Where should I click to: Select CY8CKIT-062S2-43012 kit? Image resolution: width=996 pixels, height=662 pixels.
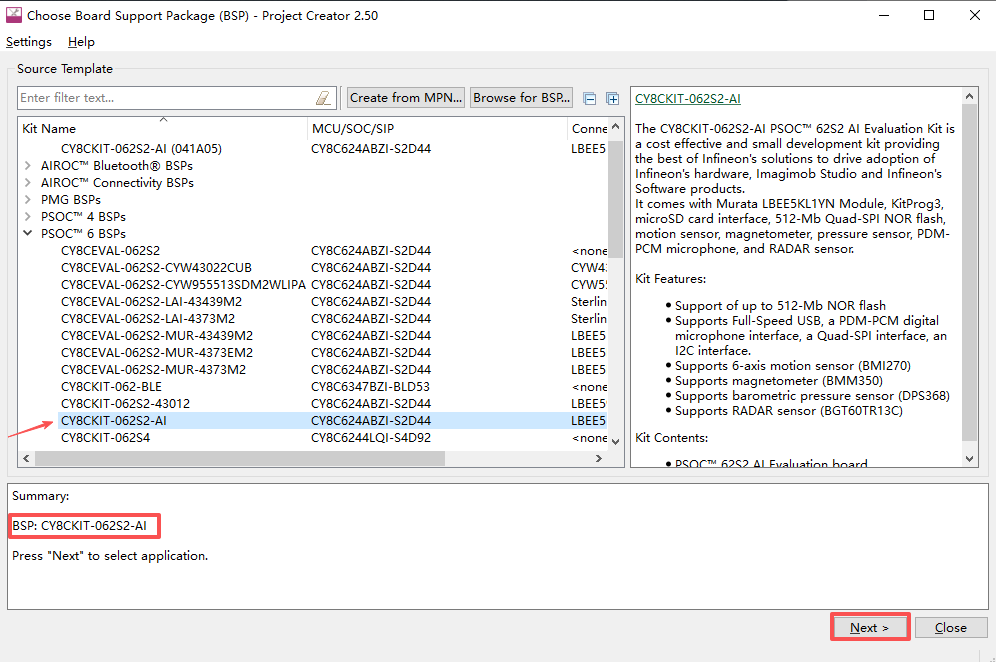[x=125, y=403]
